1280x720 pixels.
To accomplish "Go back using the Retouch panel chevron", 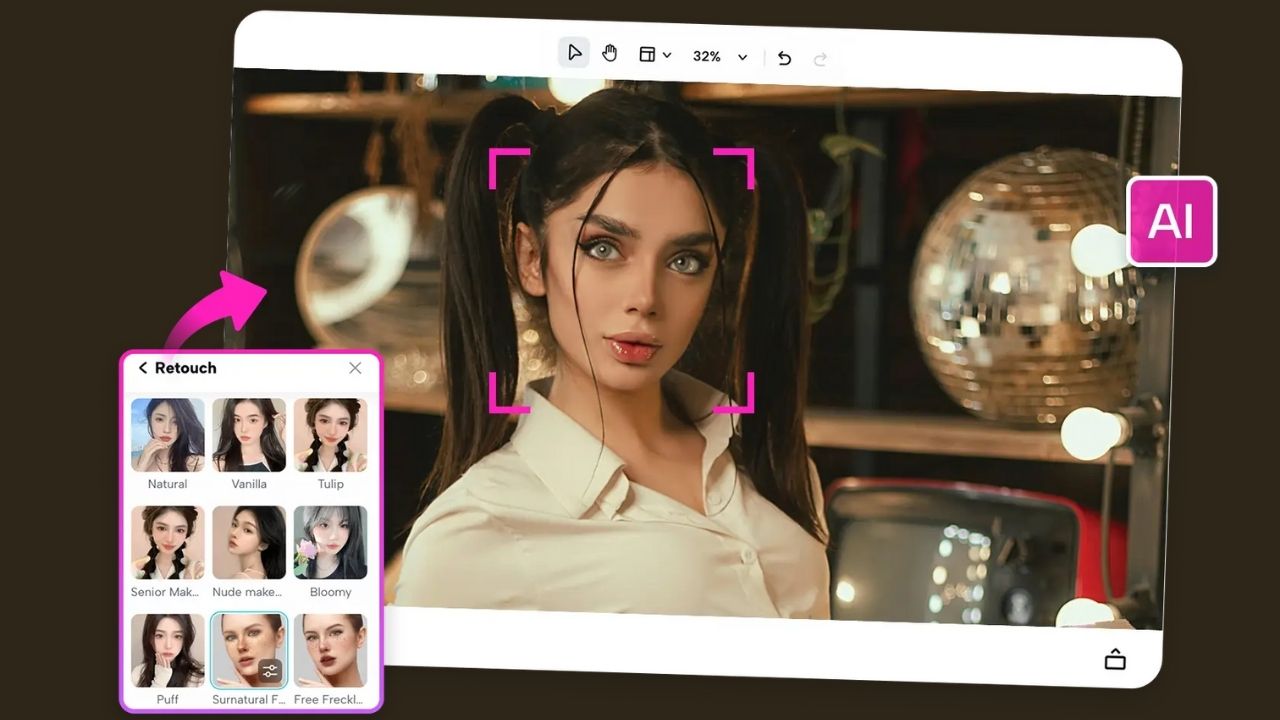I will [142, 368].
